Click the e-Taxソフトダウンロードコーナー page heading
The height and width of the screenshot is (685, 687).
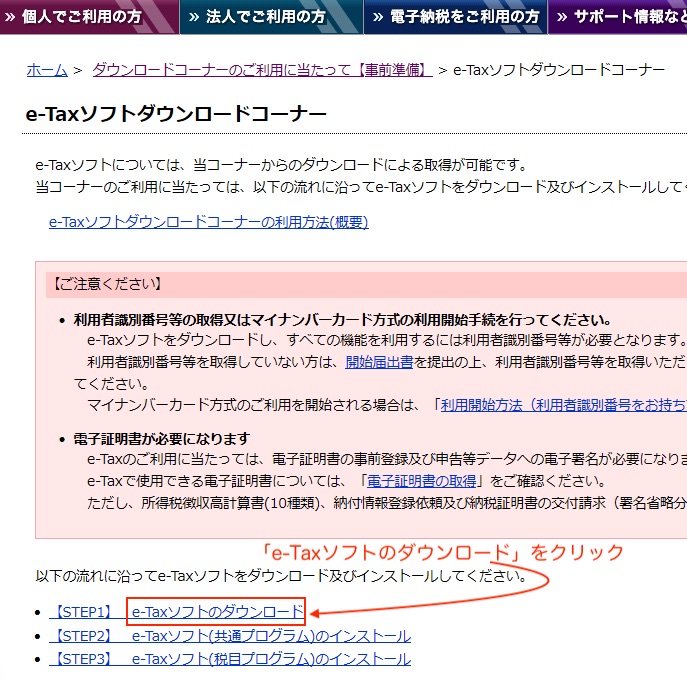click(176, 114)
